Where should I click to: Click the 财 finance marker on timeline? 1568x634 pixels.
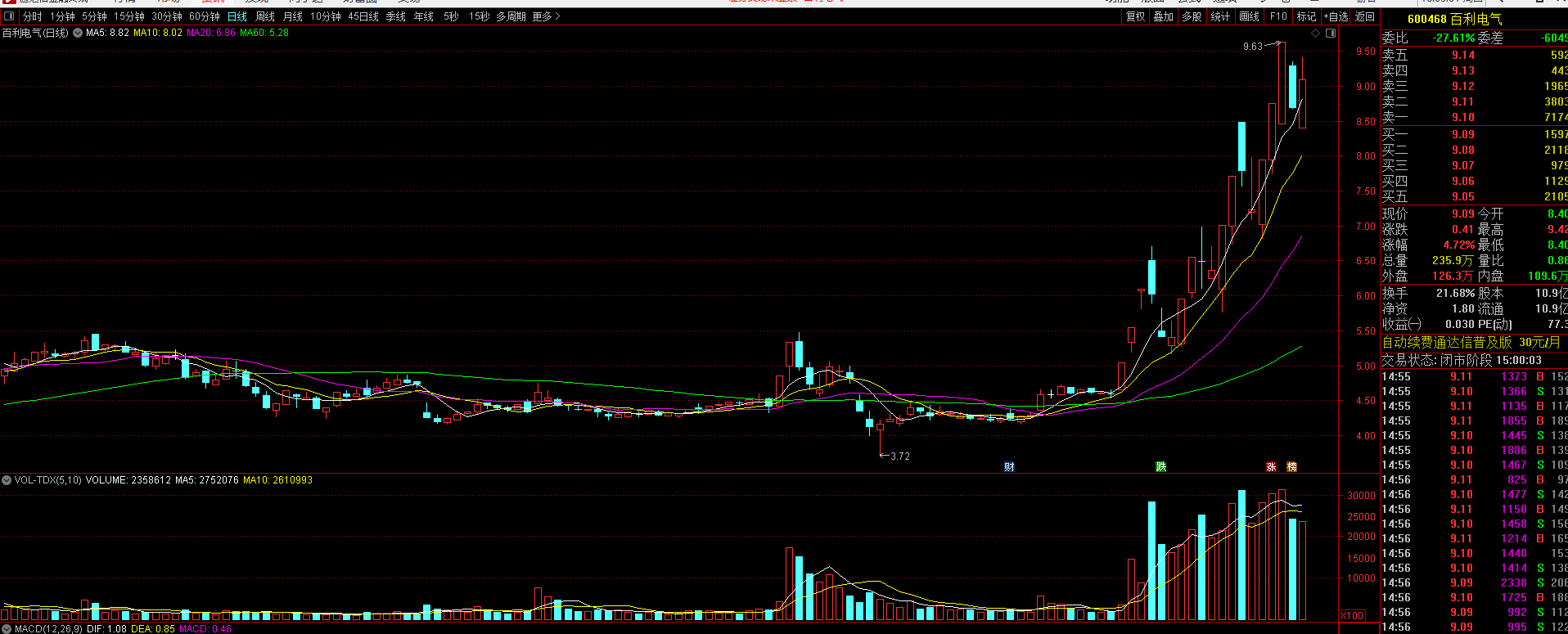pyautogui.click(x=1009, y=466)
